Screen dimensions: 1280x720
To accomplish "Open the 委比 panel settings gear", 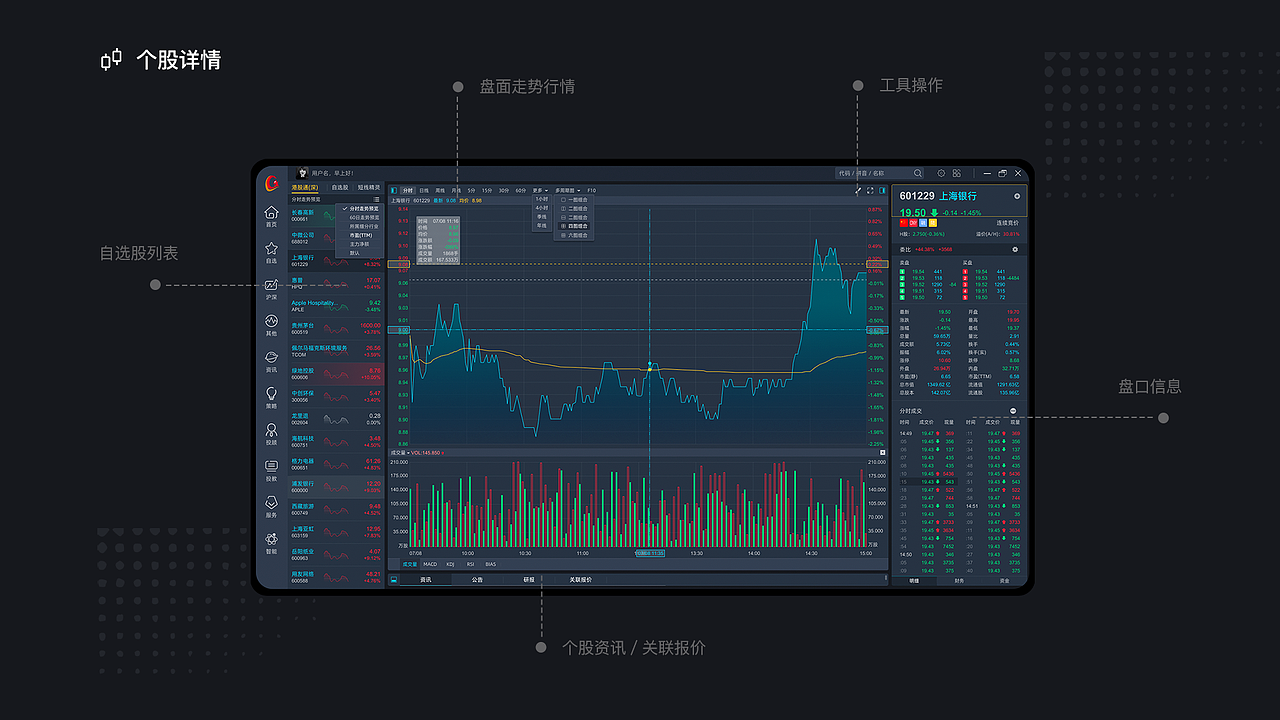I will pos(1016,249).
